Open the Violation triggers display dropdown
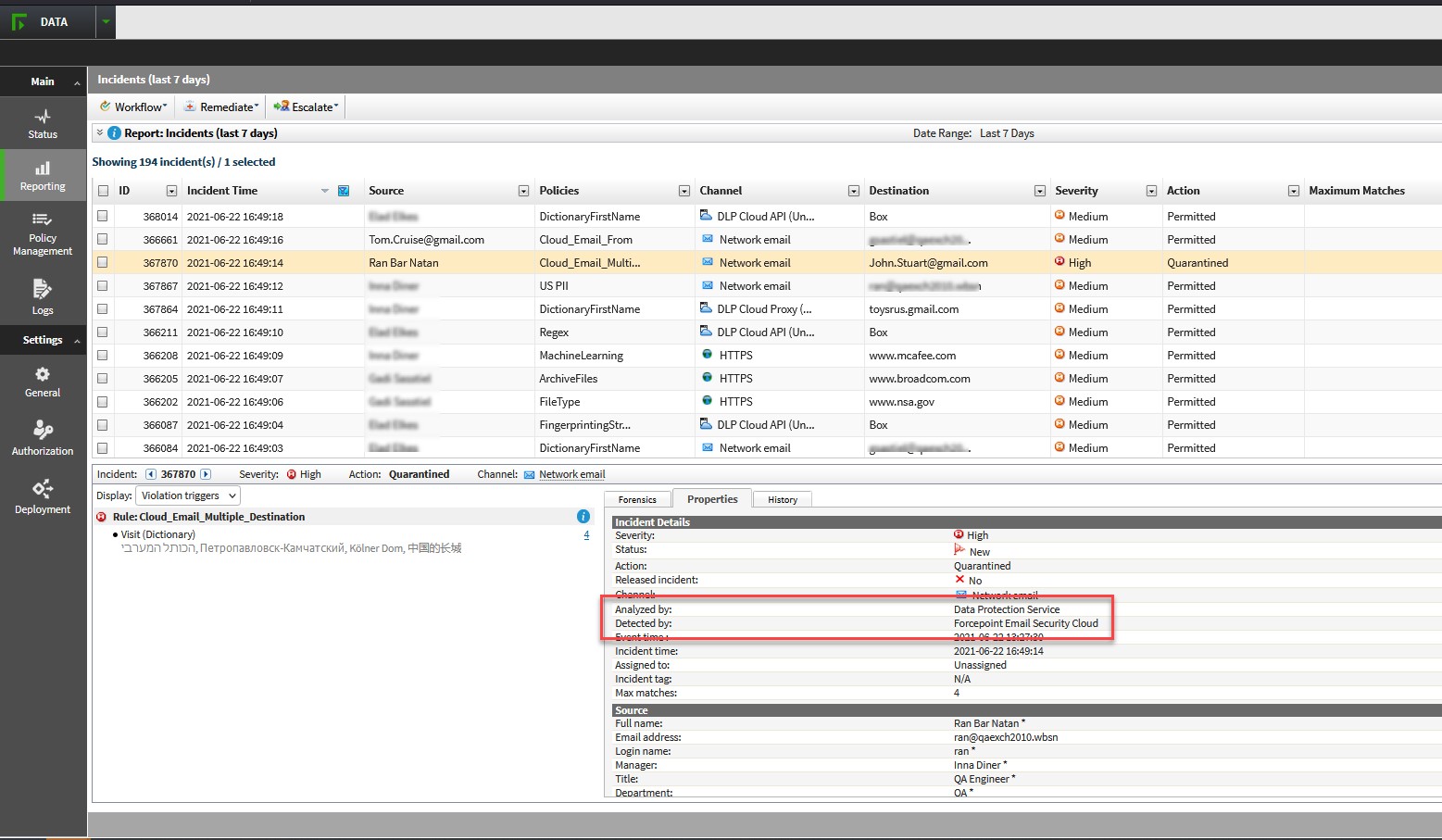Viewport: 1442px width, 840px height. point(187,495)
